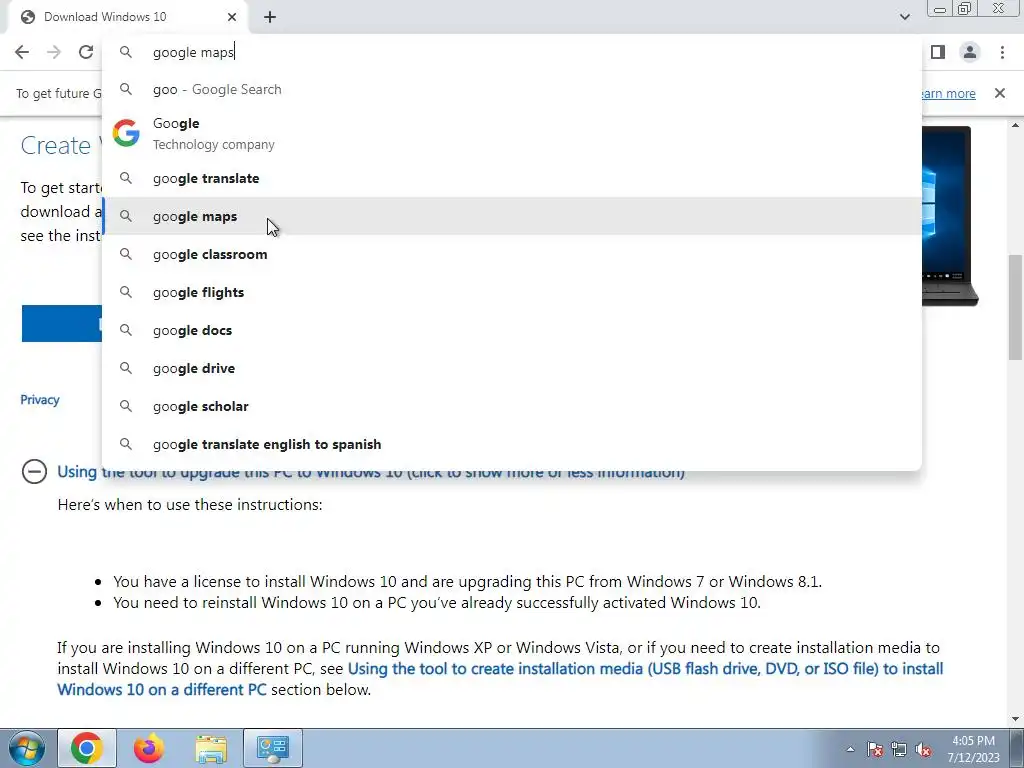The image size is (1024, 768).
Task: Open the control panel taskbar icon
Action: click(x=273, y=748)
